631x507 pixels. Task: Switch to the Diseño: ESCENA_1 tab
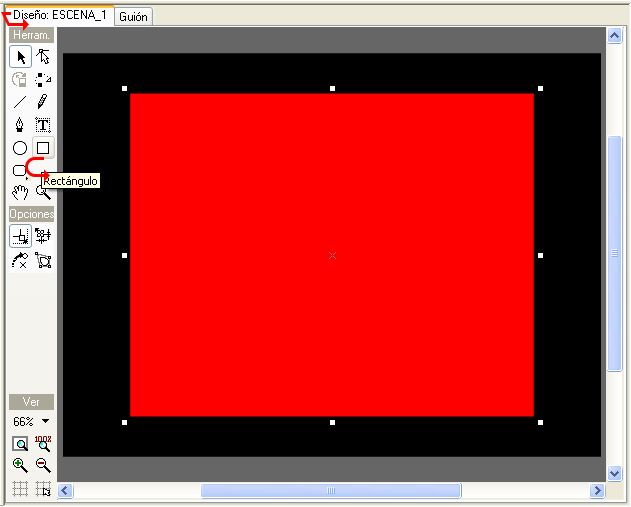[60, 15]
